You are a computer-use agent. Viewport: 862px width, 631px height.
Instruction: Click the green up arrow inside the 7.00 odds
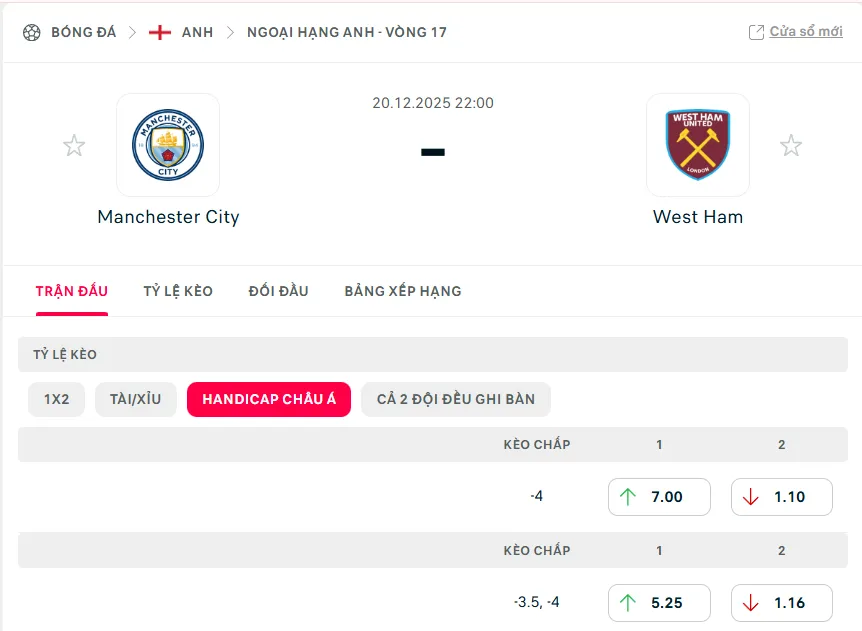pyautogui.click(x=631, y=496)
